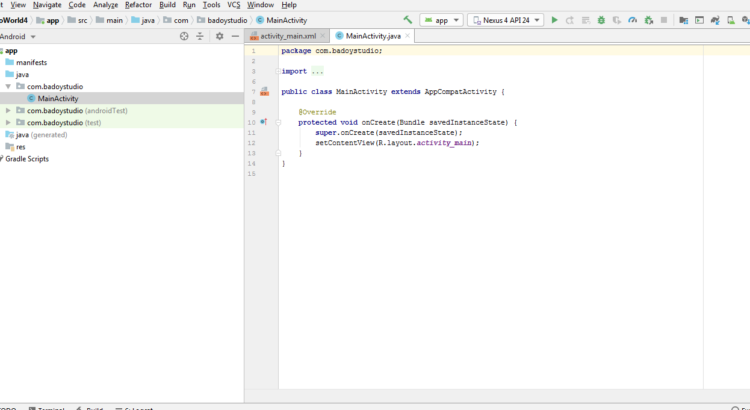
Task: Hide the Project panel with minimize dash
Action: point(235,36)
